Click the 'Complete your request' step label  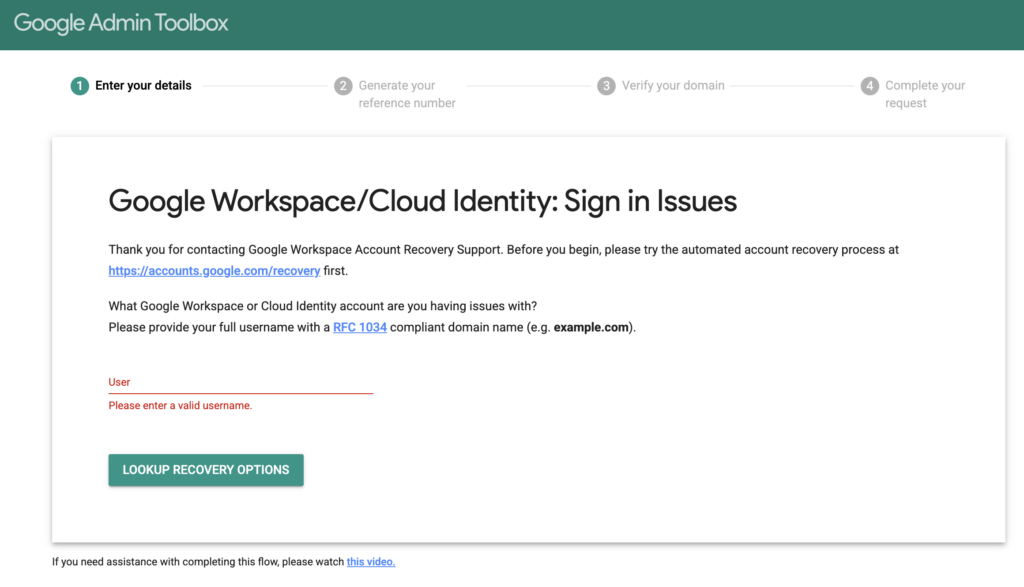925,94
